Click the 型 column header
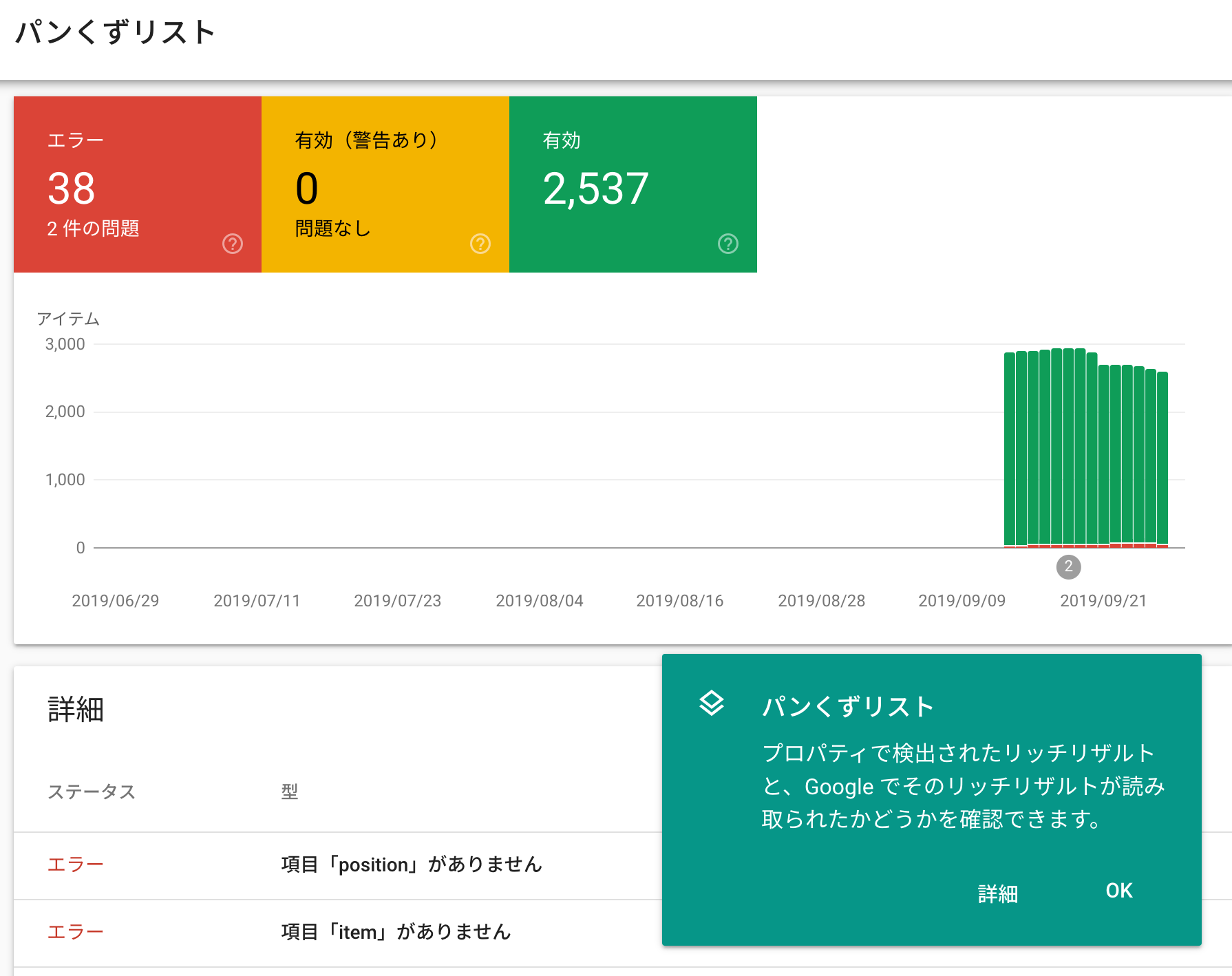Image resolution: width=1232 pixels, height=976 pixels. pos(289,792)
